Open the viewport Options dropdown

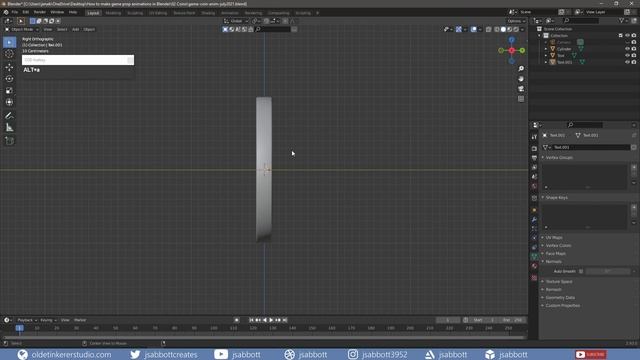tap(516, 21)
